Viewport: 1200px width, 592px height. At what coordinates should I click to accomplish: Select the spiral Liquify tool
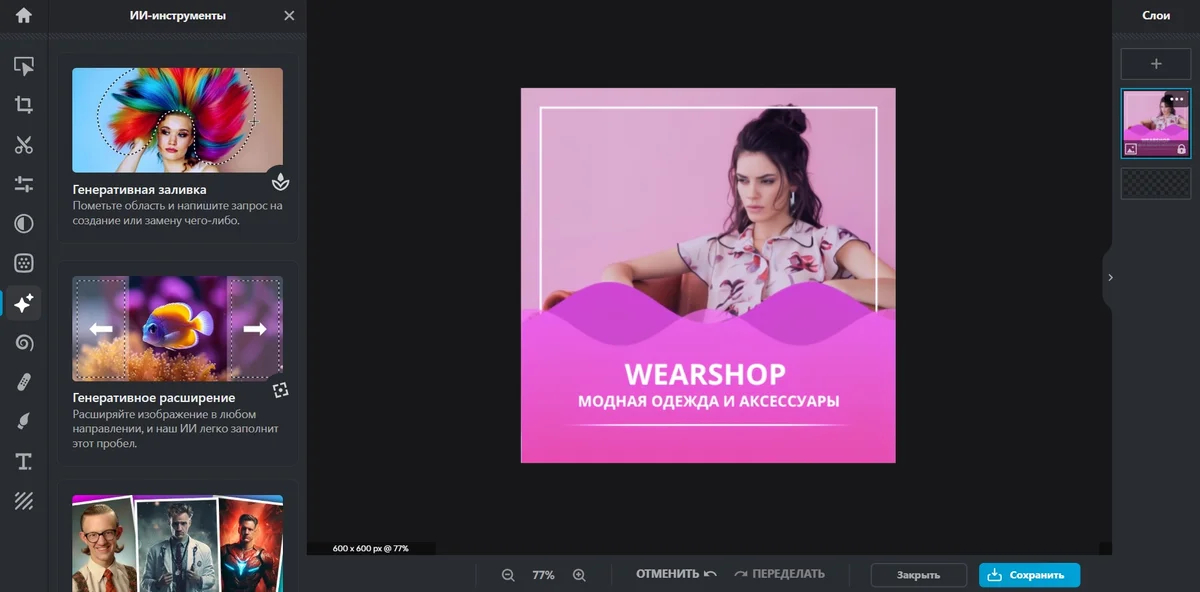click(23, 343)
